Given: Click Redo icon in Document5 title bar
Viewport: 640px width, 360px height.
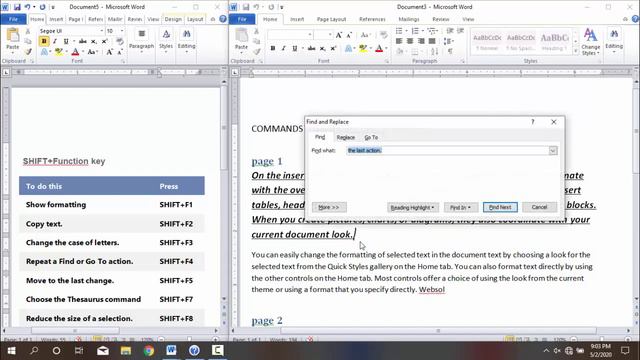Looking at the screenshot, I should point(42,7).
